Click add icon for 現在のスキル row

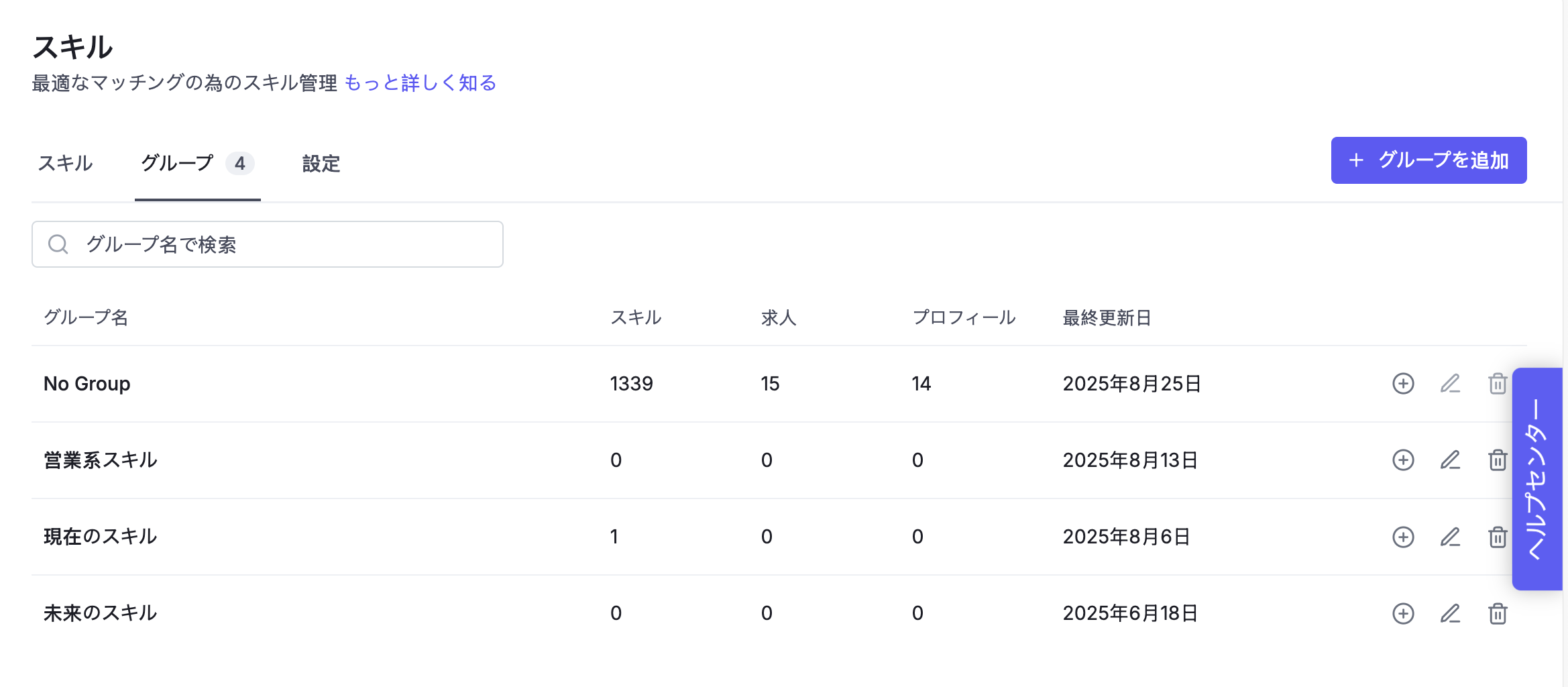point(1403,537)
